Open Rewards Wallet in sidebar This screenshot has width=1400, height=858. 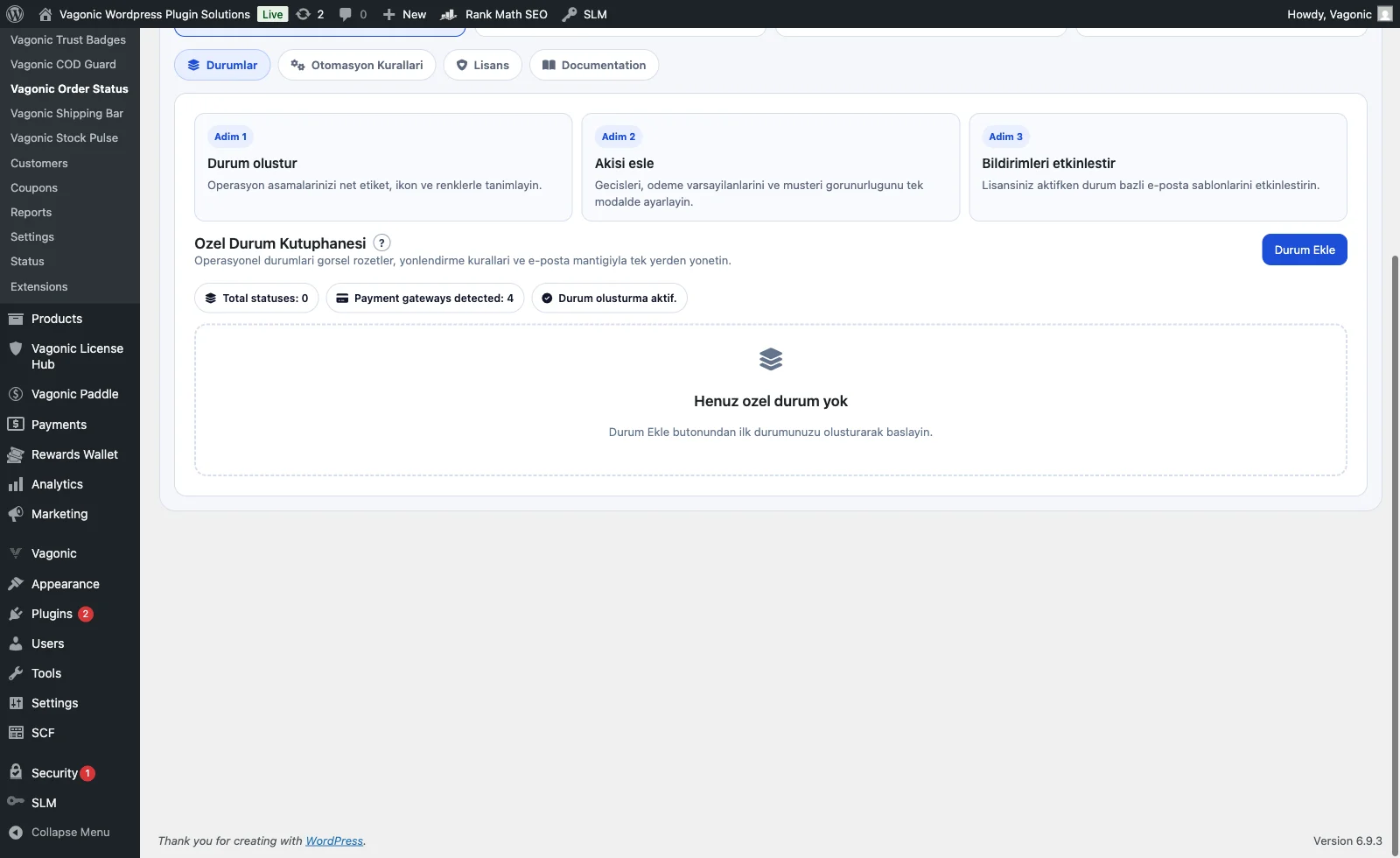[70, 454]
